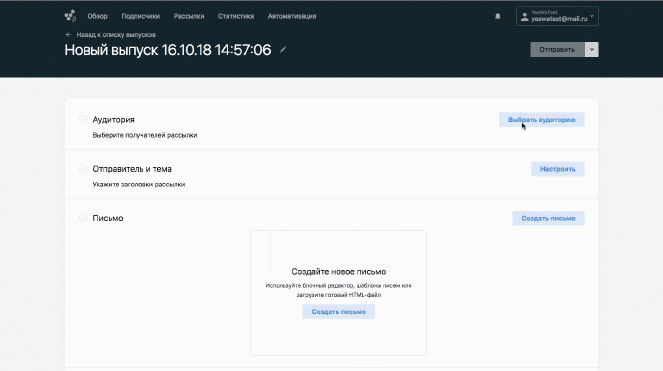Switch to Статистика section

coord(236,16)
